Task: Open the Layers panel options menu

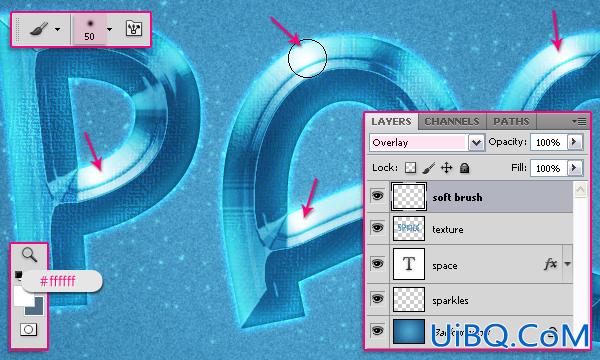Action: click(x=579, y=122)
